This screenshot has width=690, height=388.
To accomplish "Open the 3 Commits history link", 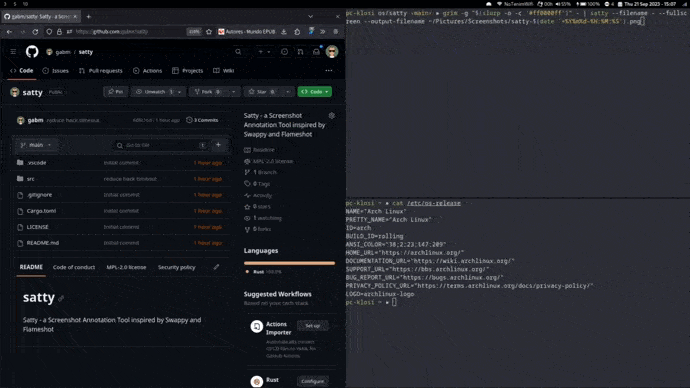I will pyautogui.click(x=202, y=120).
